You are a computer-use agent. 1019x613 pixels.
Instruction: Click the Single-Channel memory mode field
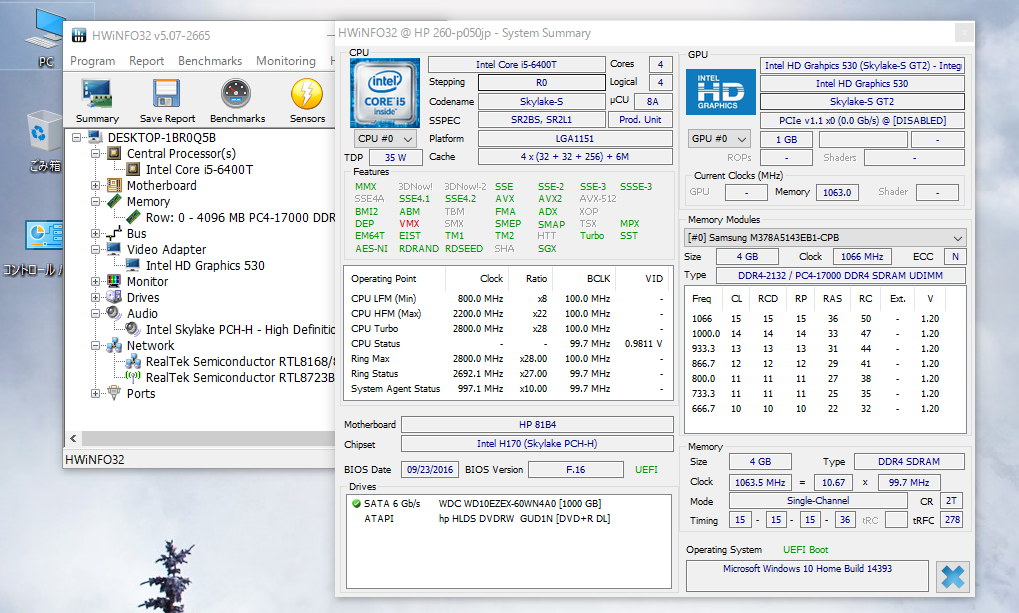point(818,501)
